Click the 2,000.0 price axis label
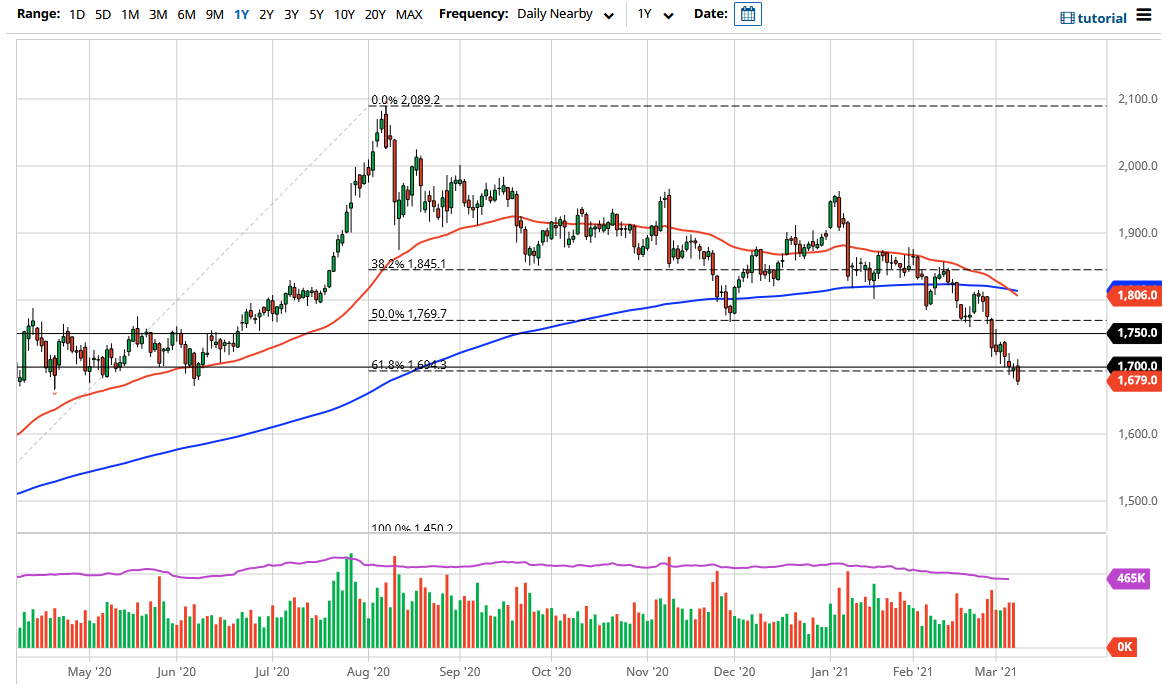Viewport: 1164px width, 690px height. tap(1137, 166)
